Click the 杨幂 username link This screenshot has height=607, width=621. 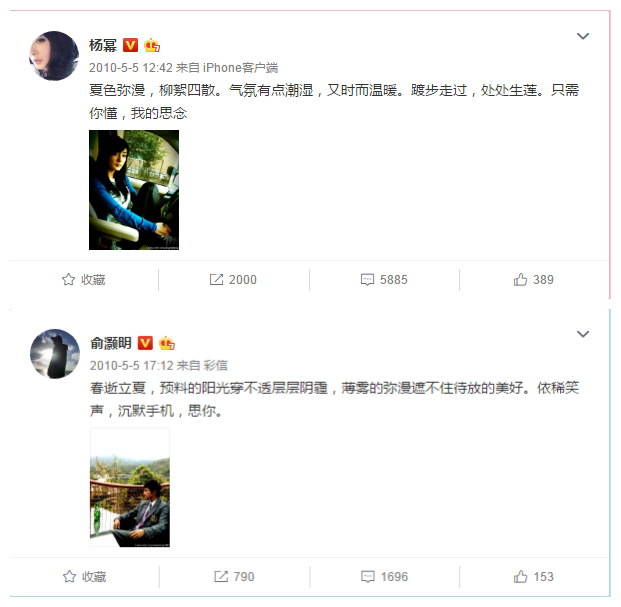(x=103, y=45)
